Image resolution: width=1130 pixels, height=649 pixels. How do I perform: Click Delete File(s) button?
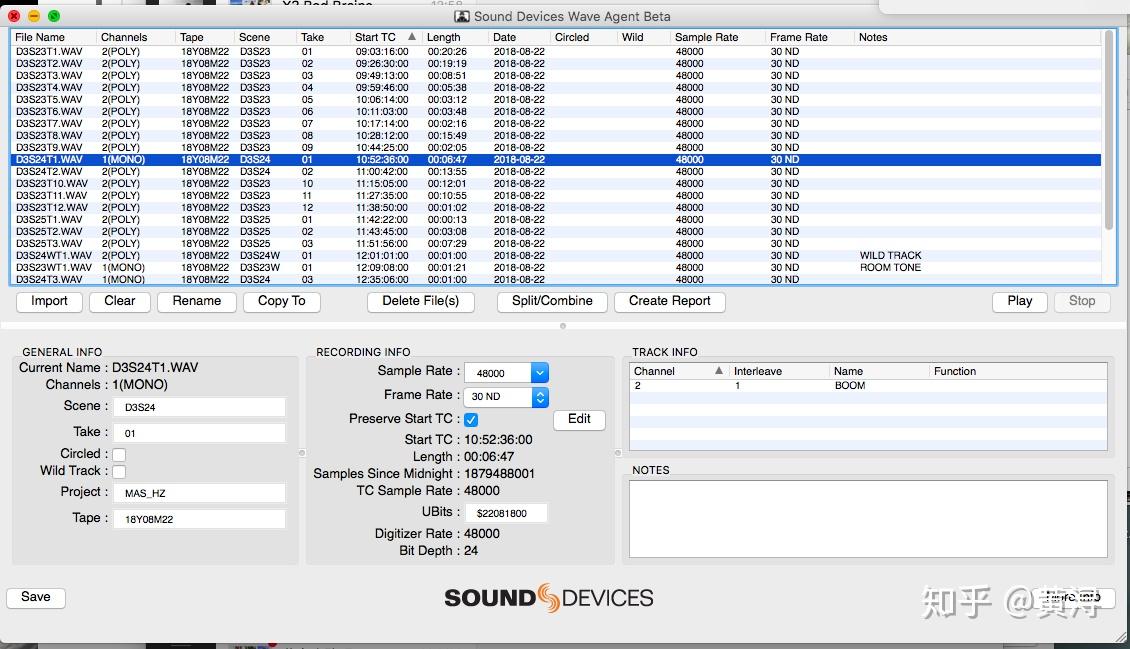pos(421,301)
